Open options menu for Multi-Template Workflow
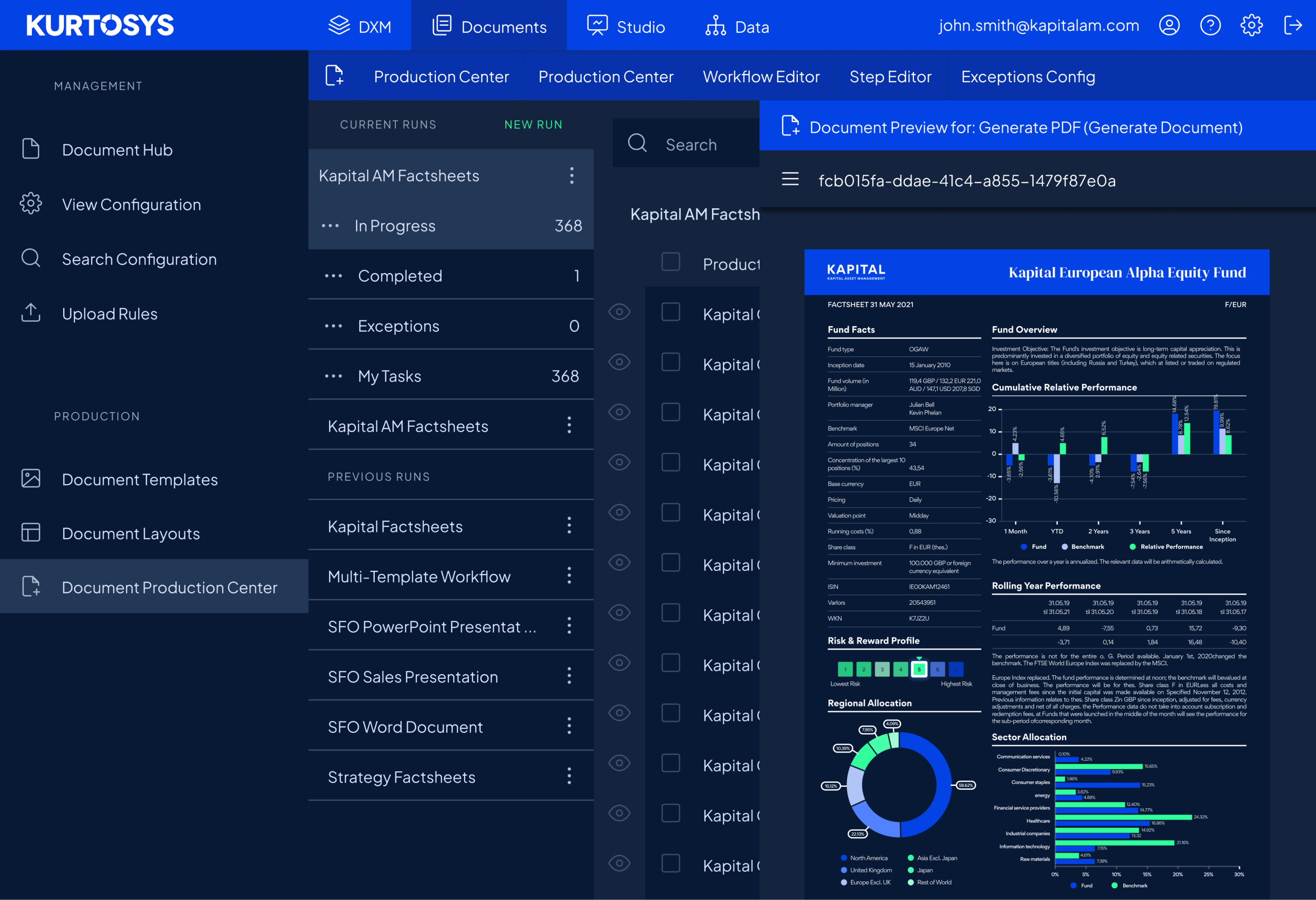1316x900 pixels. 569,576
